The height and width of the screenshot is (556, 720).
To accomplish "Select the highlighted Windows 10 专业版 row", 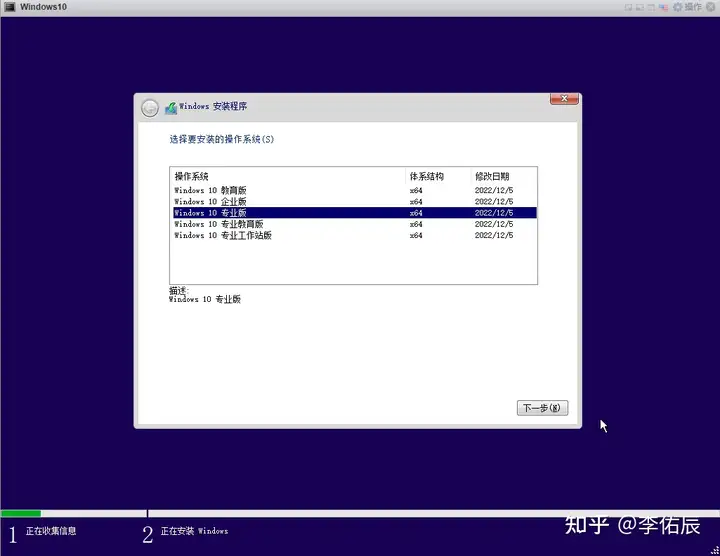I will point(354,213).
